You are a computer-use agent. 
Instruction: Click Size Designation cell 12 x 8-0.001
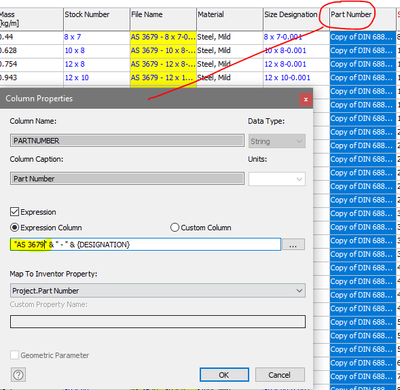pos(296,64)
